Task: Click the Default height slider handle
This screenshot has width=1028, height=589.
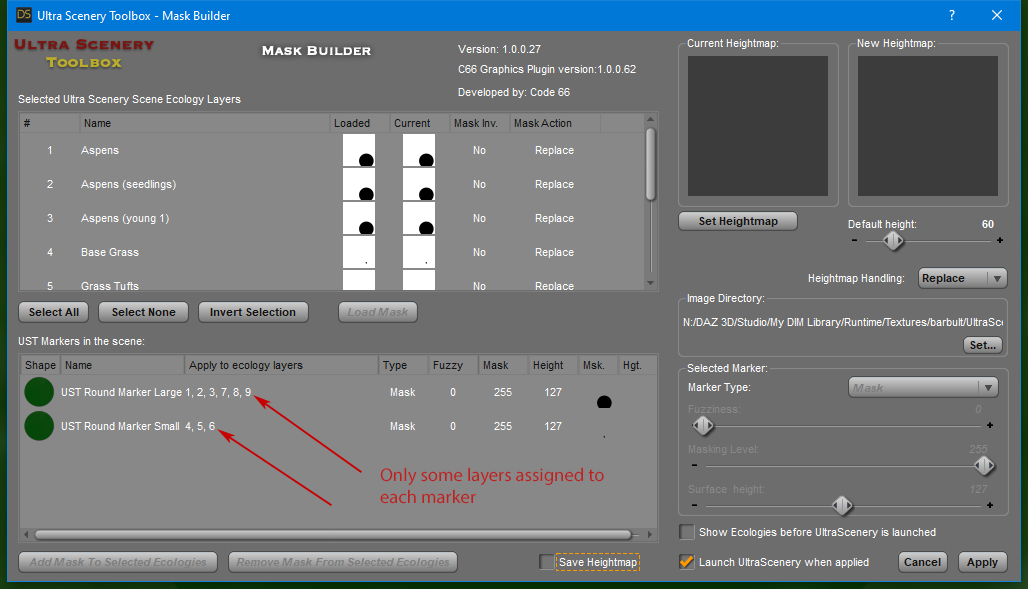Action: pos(892,241)
